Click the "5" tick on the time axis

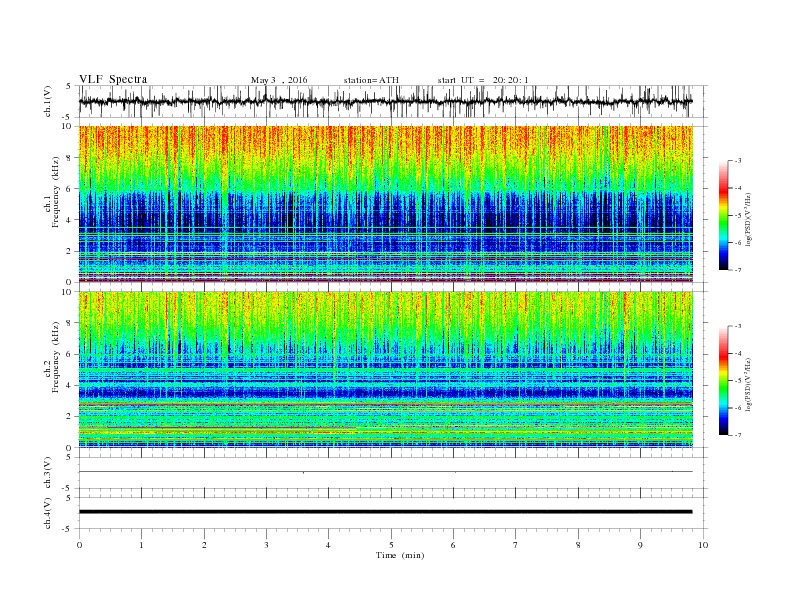click(x=391, y=545)
